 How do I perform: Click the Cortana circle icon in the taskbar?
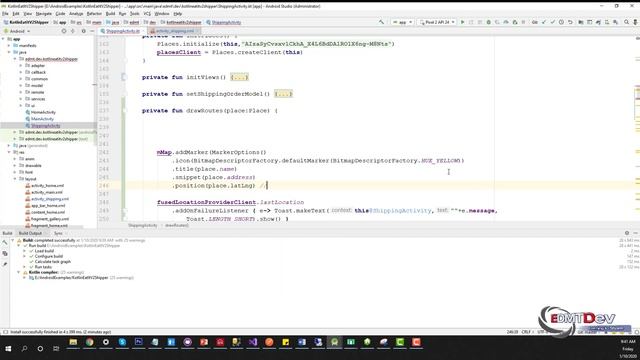click(x=40, y=349)
